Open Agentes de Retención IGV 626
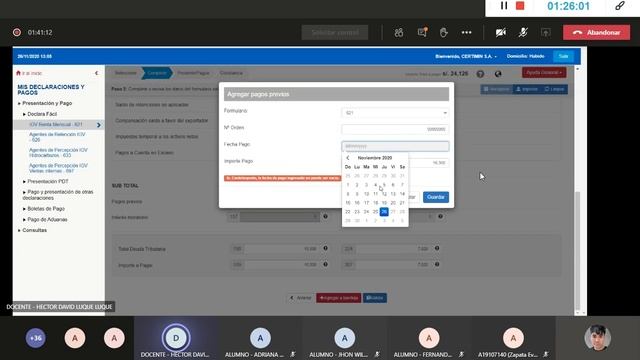 (57, 137)
